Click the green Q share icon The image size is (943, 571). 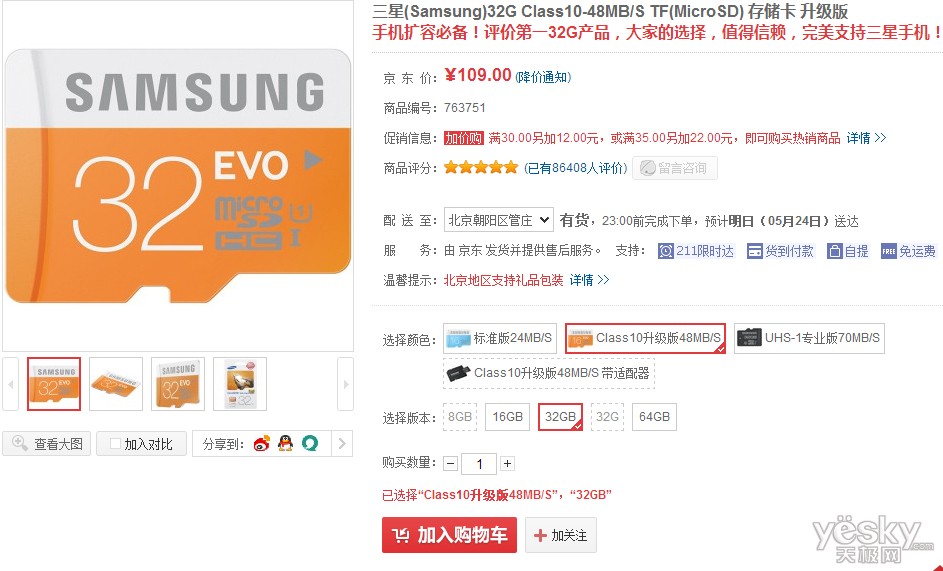(x=310, y=443)
